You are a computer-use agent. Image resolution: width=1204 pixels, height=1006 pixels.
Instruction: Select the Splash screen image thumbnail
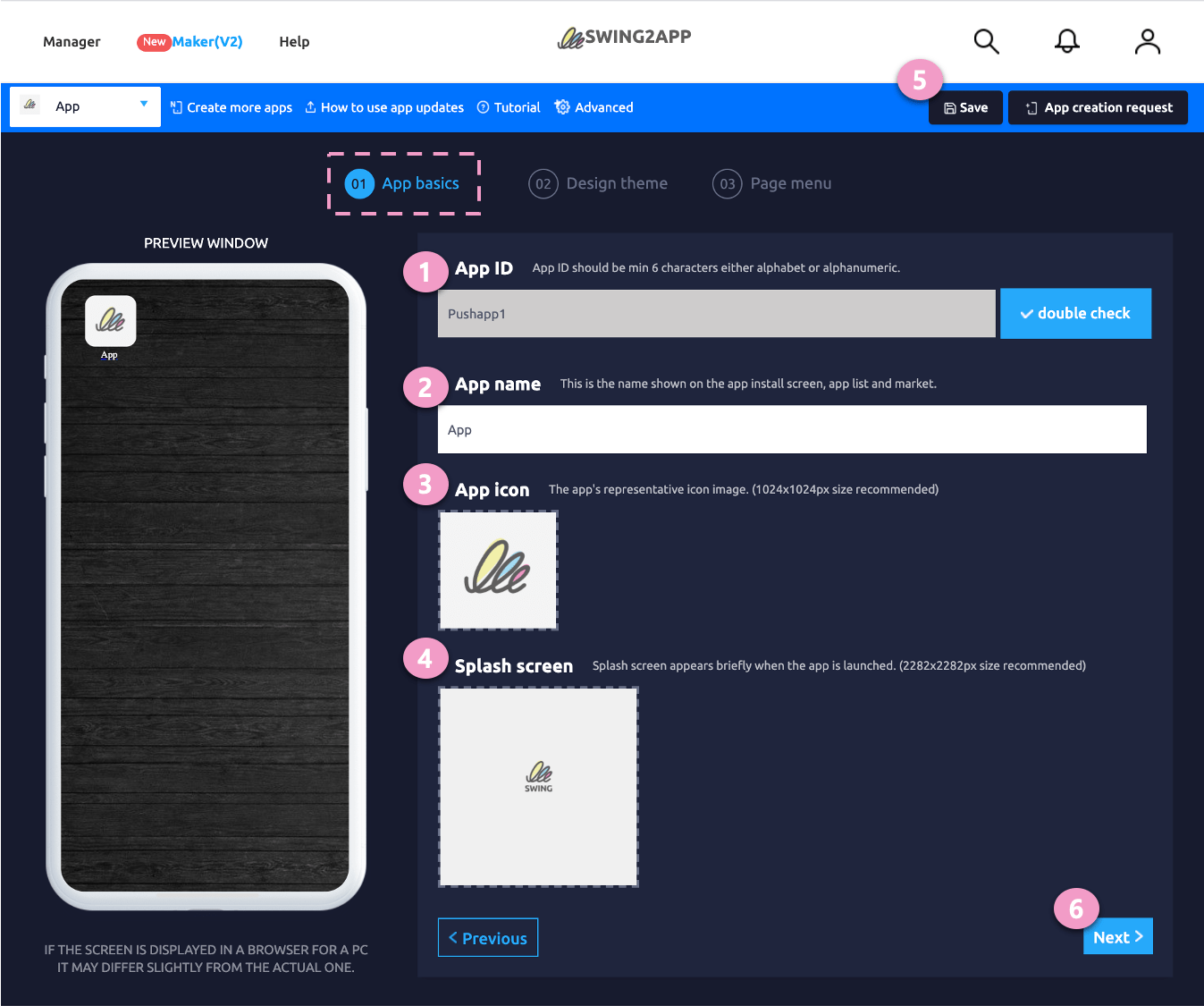click(538, 787)
